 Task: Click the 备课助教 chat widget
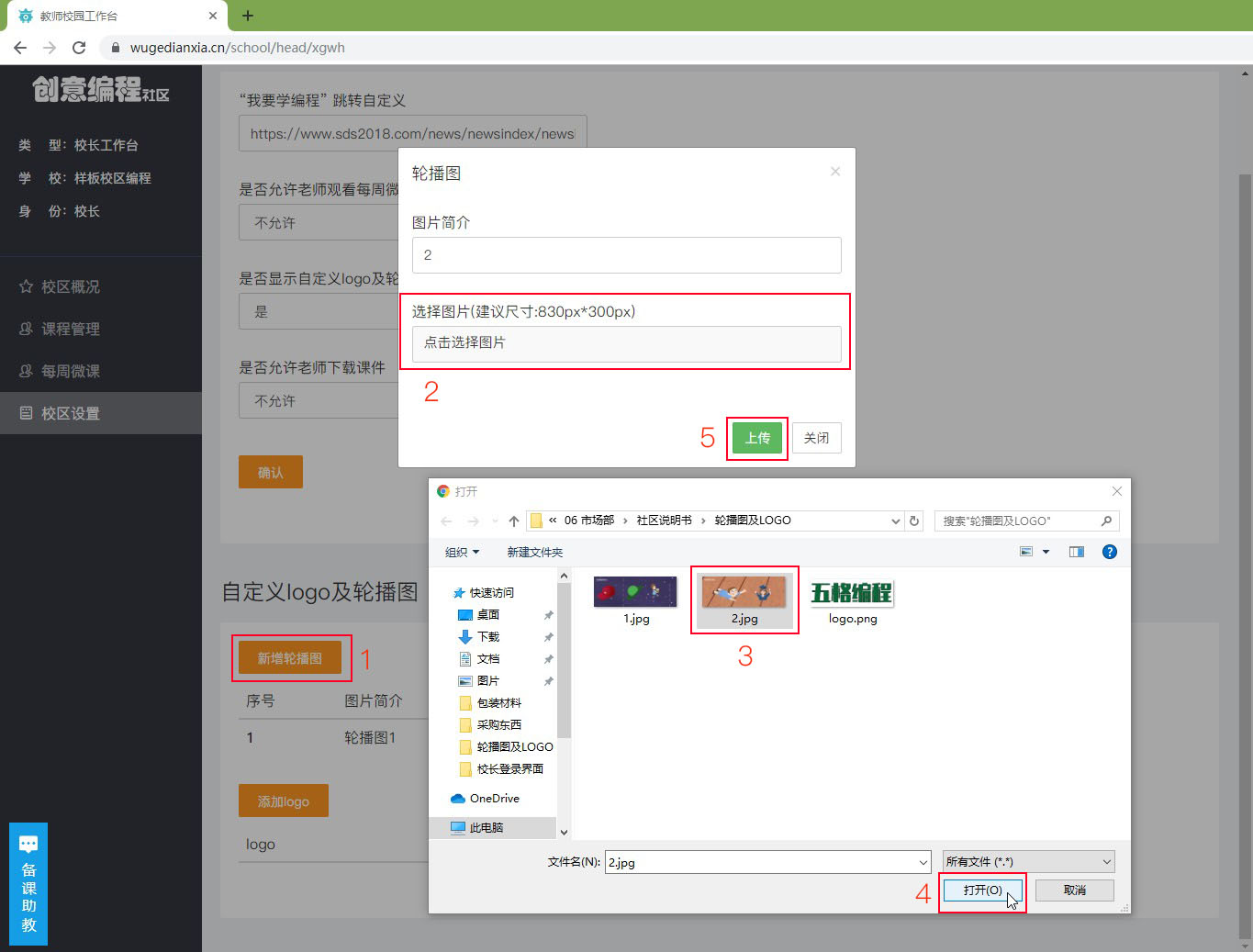pos(28,884)
